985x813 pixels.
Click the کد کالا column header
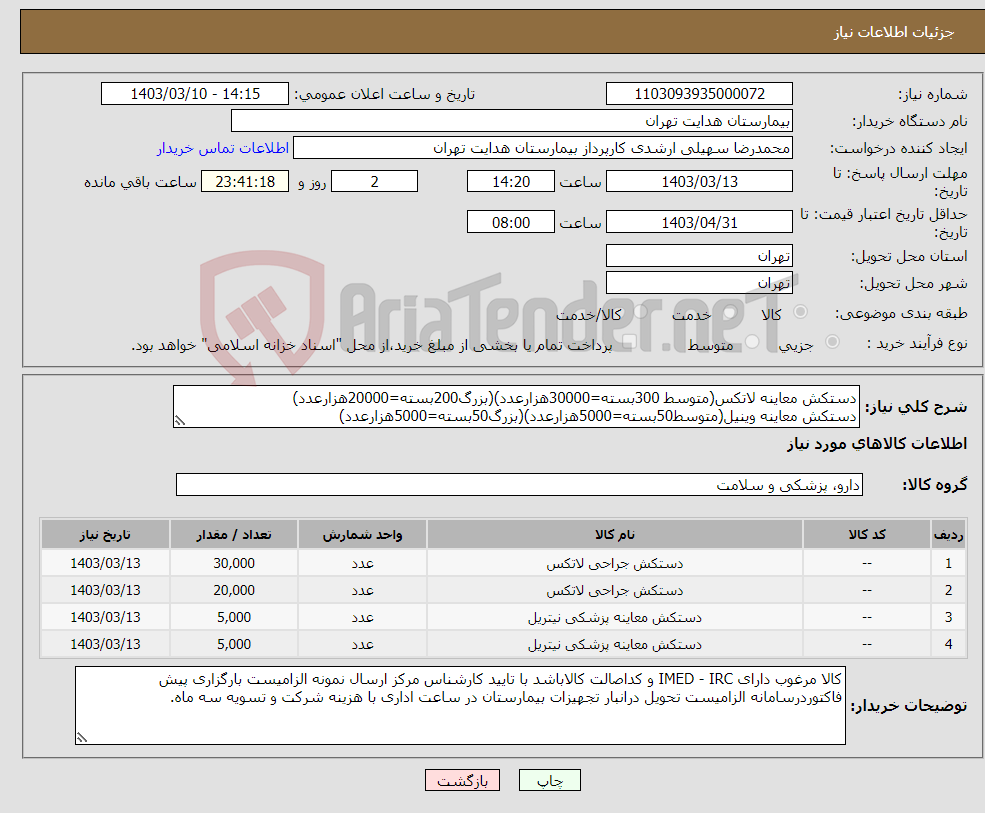click(867, 535)
